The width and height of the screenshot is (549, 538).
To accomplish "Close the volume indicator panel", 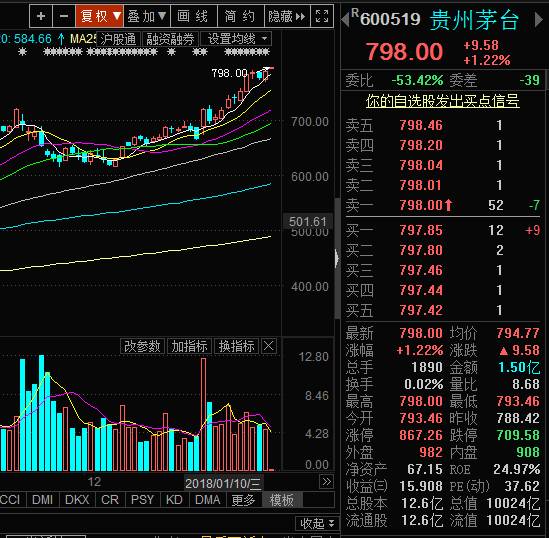I will click(x=269, y=346).
